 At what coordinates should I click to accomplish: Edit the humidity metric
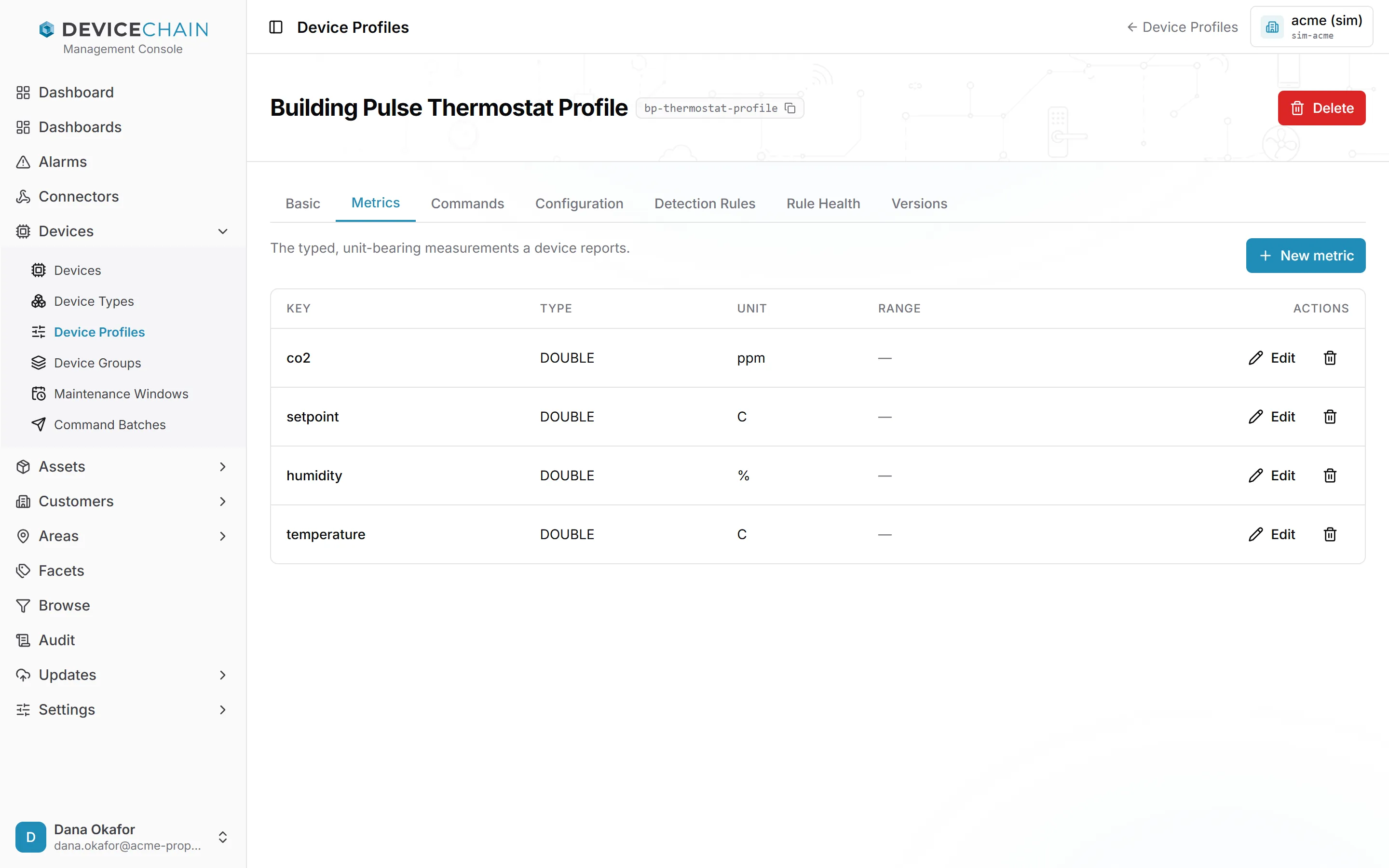[1271, 475]
